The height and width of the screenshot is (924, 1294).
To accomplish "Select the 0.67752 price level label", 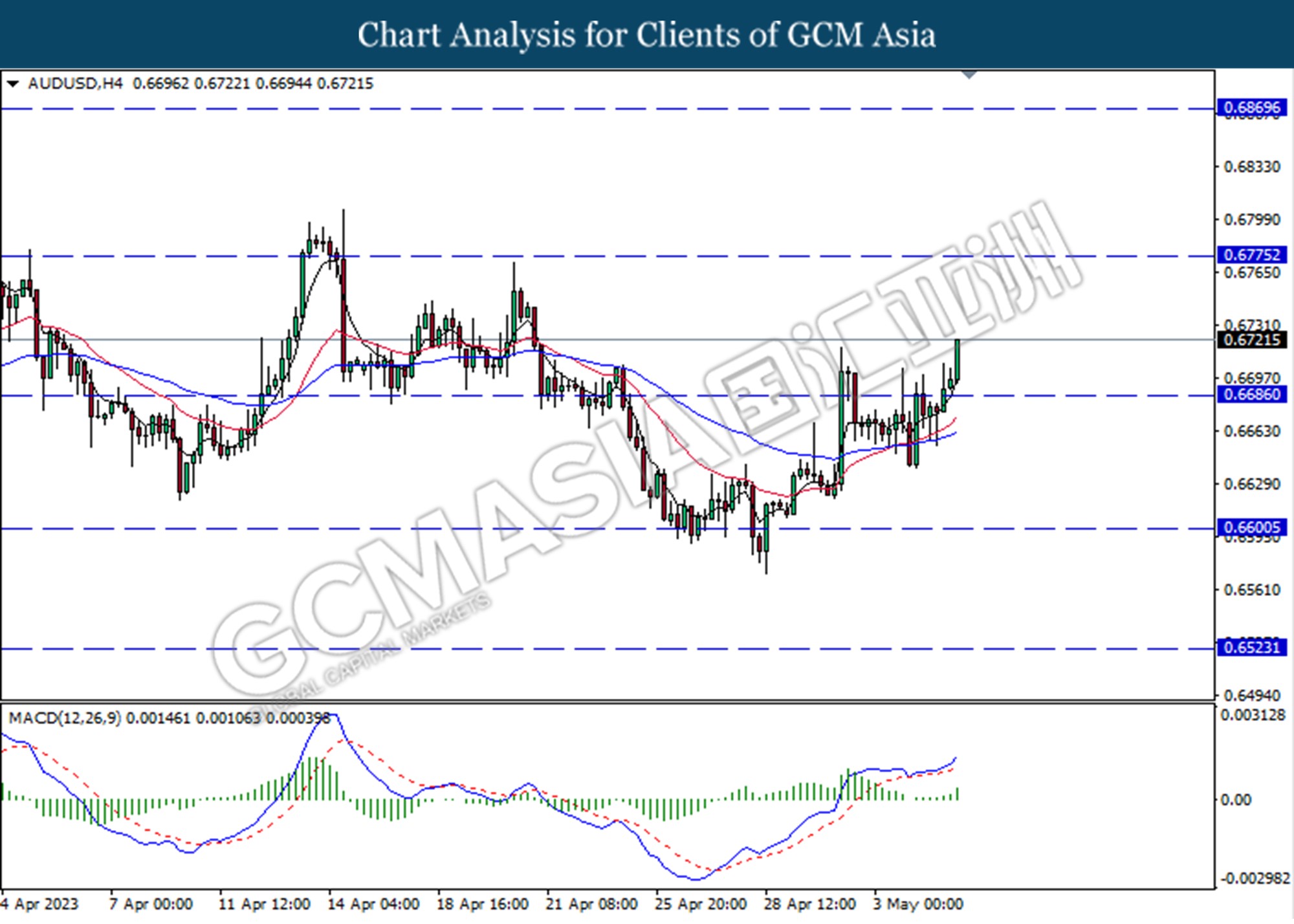I will click(1252, 255).
